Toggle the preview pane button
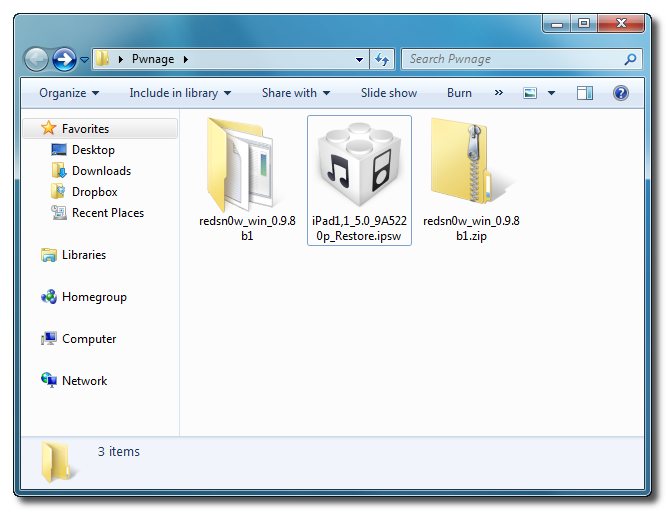This screenshot has width=666, height=511. click(x=586, y=93)
